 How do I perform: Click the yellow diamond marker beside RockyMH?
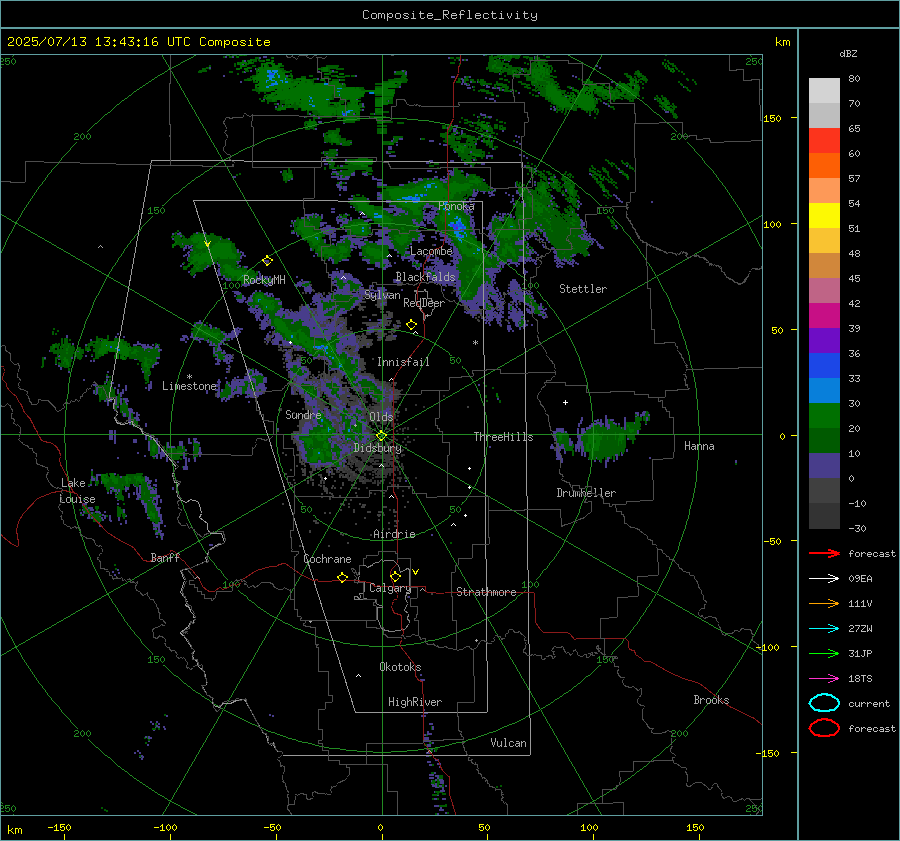click(x=267, y=261)
